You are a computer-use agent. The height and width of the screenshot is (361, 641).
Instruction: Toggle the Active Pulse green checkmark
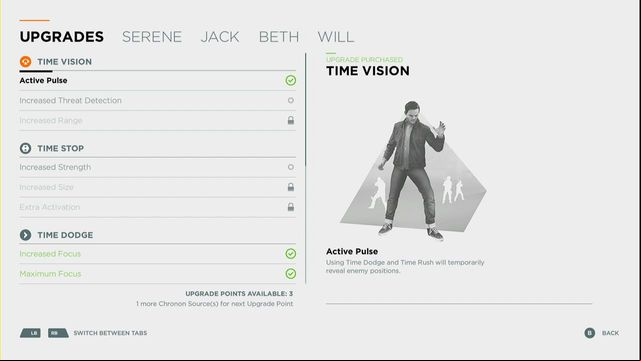291,81
